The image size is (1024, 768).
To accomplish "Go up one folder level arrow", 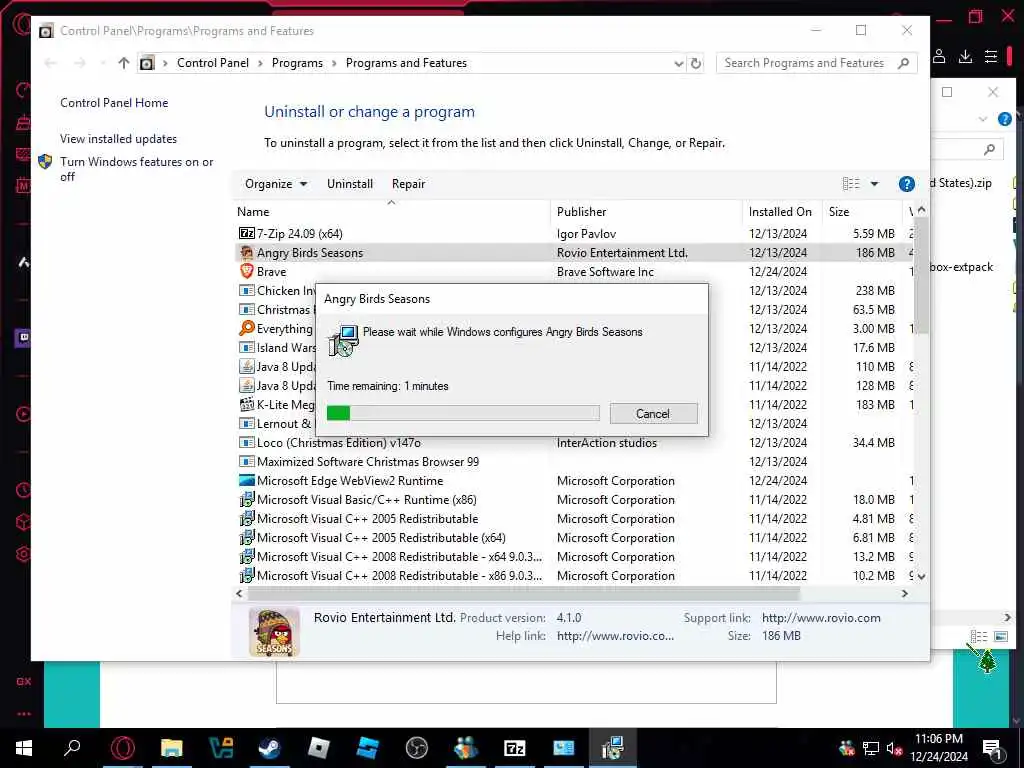I will pos(123,63).
